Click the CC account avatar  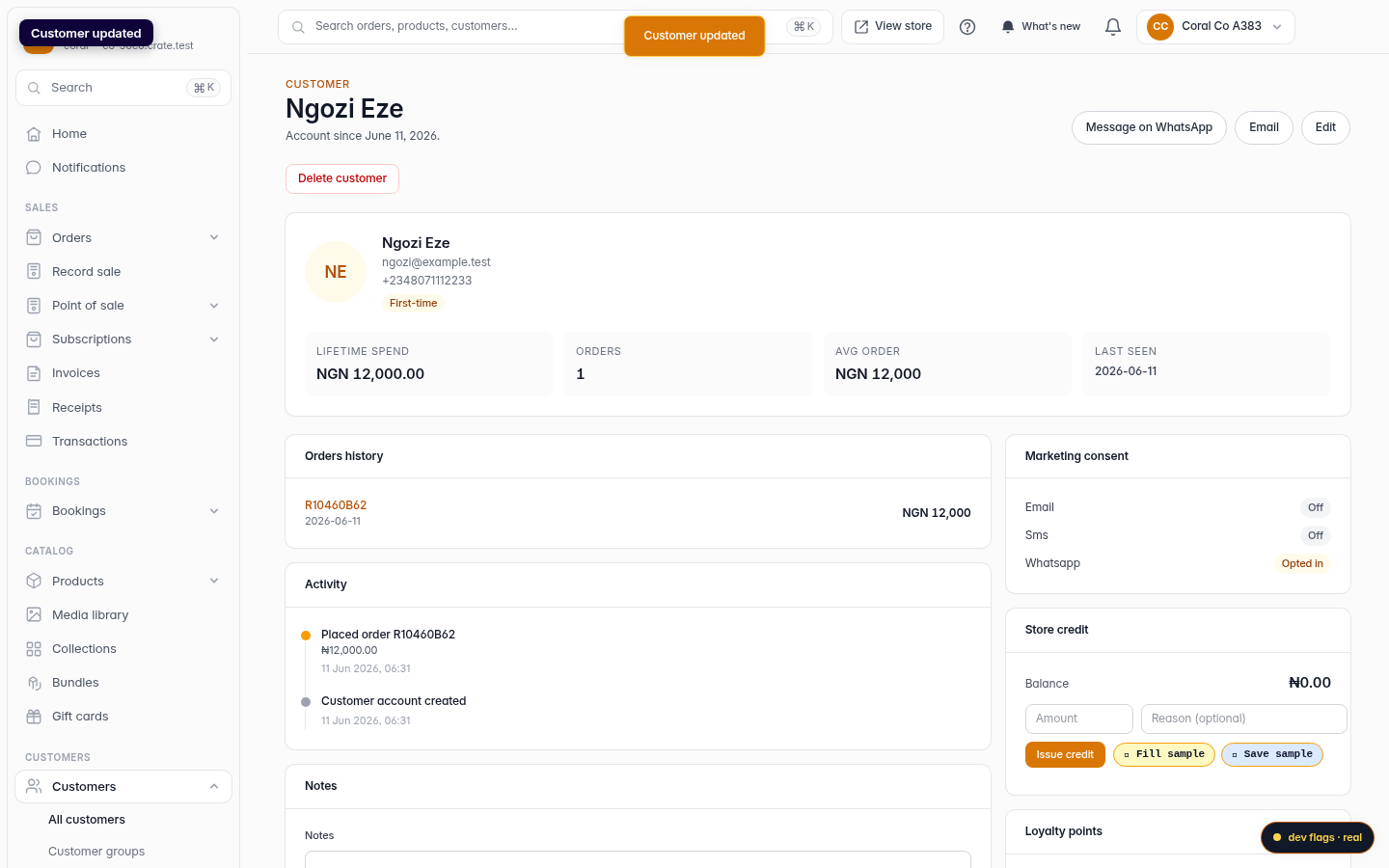pos(1160,27)
